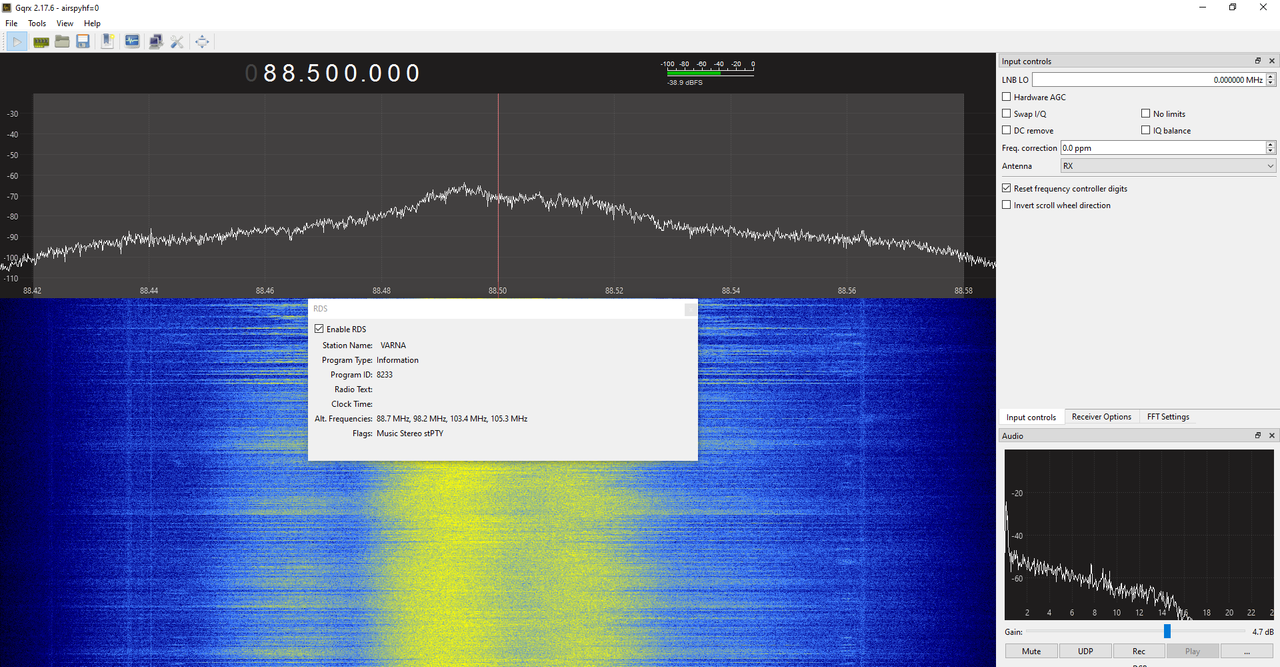Switch to the Receiver Options tab
The height and width of the screenshot is (667, 1280).
pos(1101,417)
